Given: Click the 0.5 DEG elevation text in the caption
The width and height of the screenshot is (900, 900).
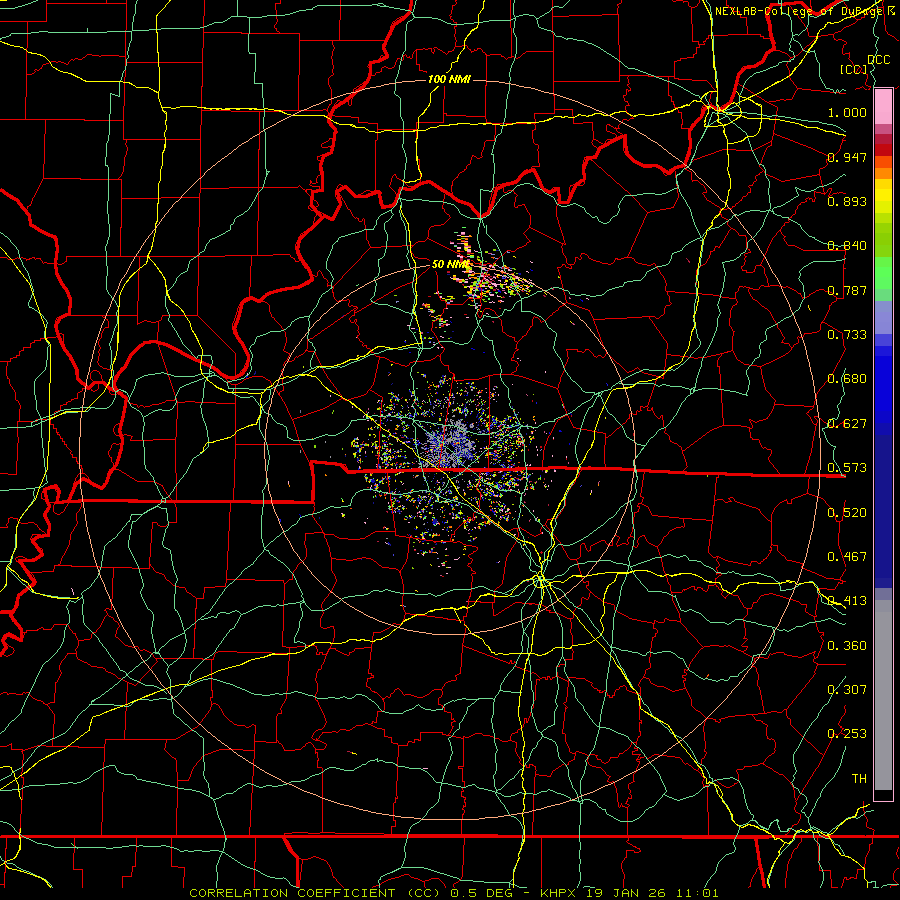Looking at the screenshot, I should pos(482,893).
